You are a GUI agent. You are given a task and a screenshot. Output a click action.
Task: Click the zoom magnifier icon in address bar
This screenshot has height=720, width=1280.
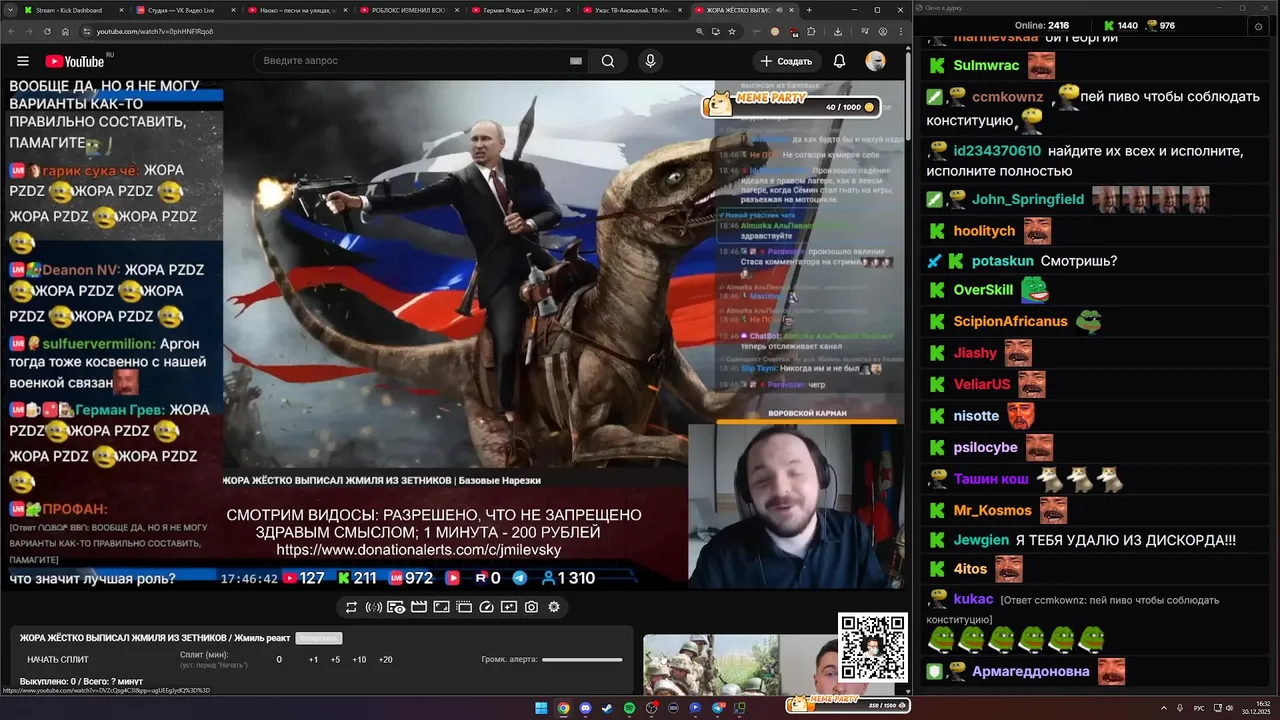[699, 31]
